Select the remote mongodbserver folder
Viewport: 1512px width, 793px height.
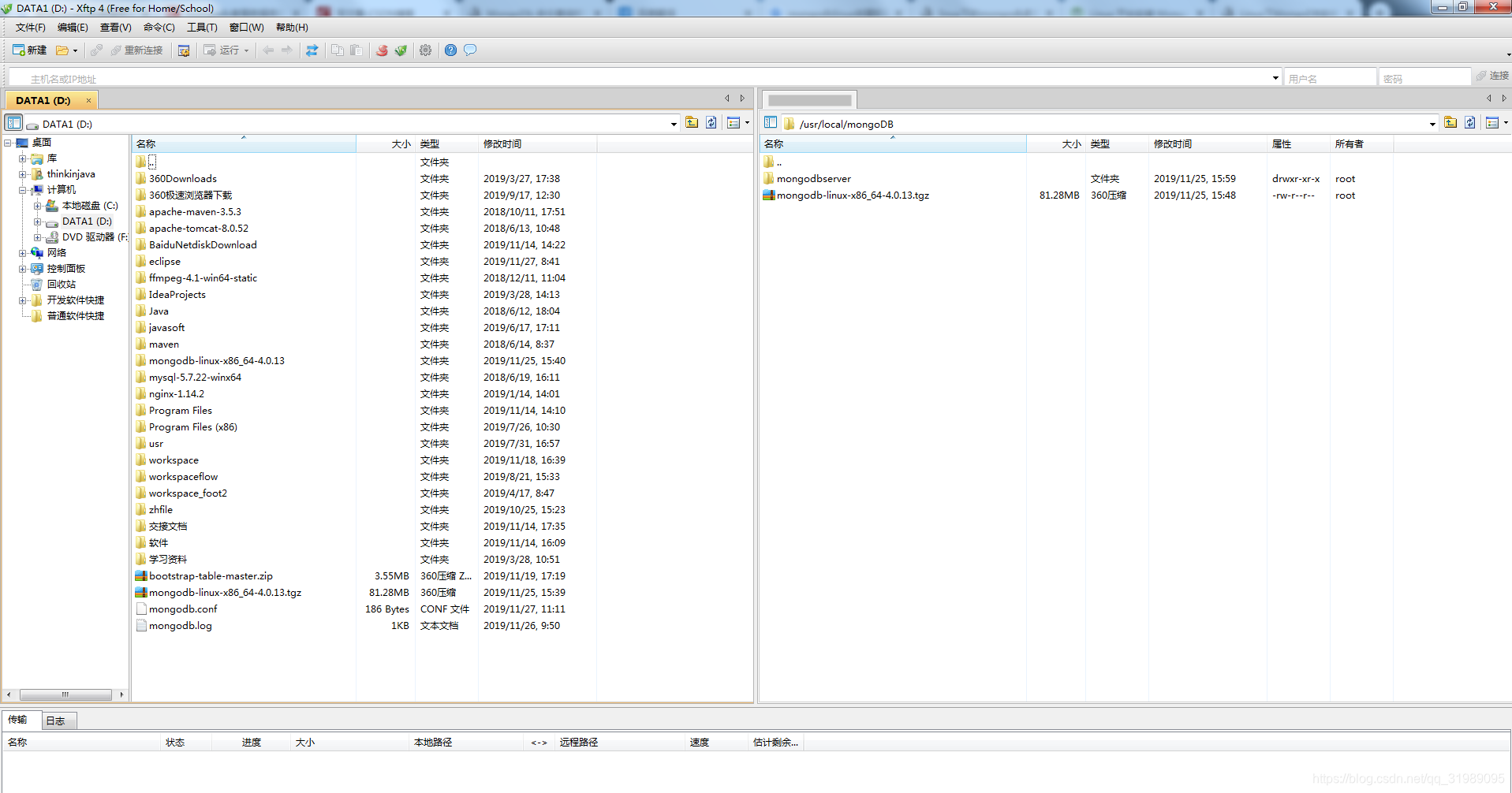pos(813,179)
